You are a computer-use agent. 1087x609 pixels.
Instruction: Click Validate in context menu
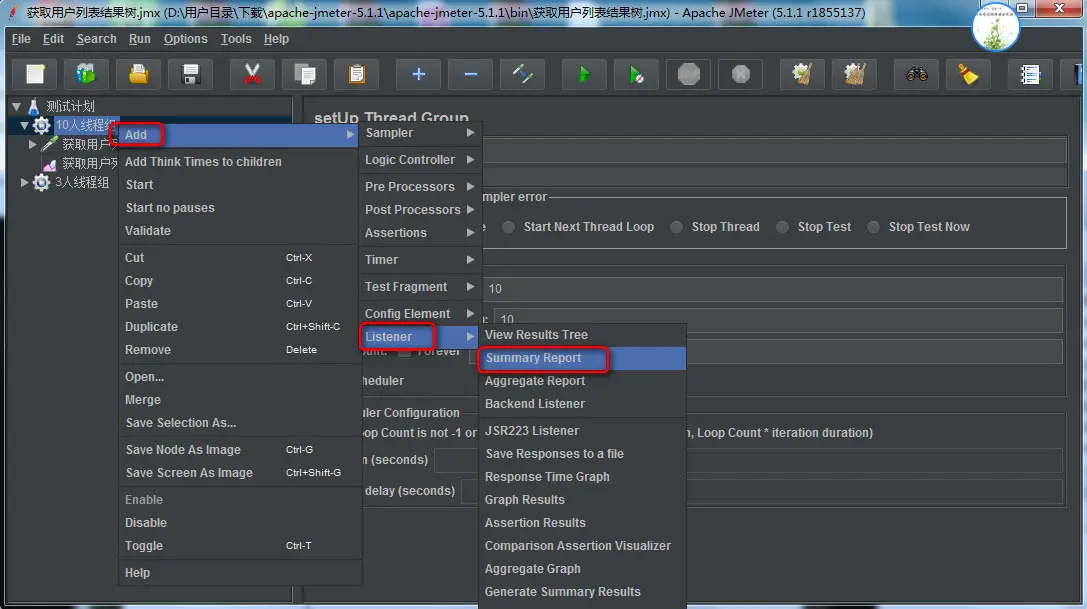[x=239, y=230]
